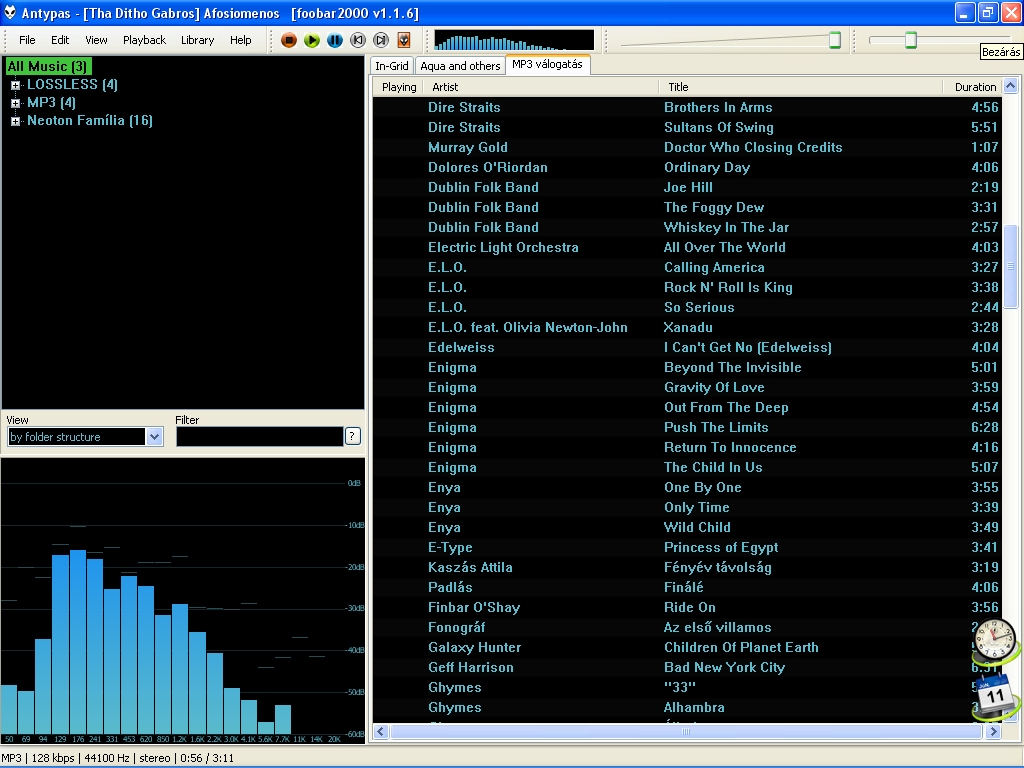Select the 'All Over The World' track
The image size is (1024, 768).
(x=686, y=248)
